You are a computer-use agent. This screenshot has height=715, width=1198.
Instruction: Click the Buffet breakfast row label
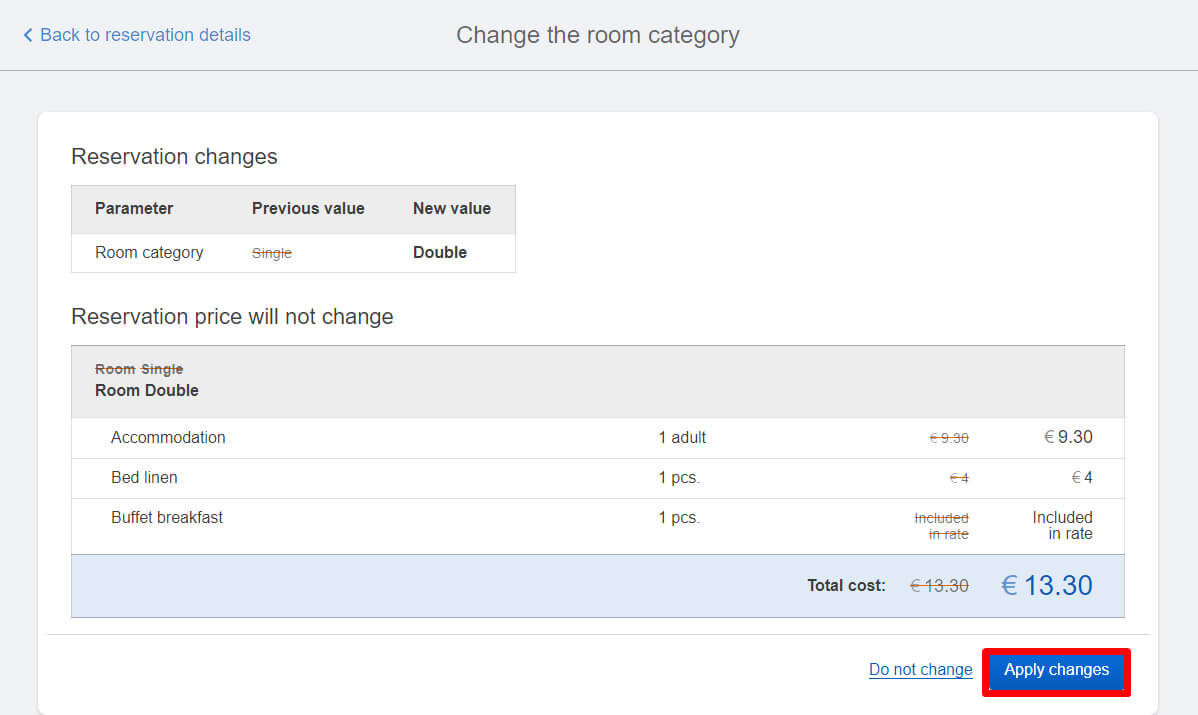point(167,517)
